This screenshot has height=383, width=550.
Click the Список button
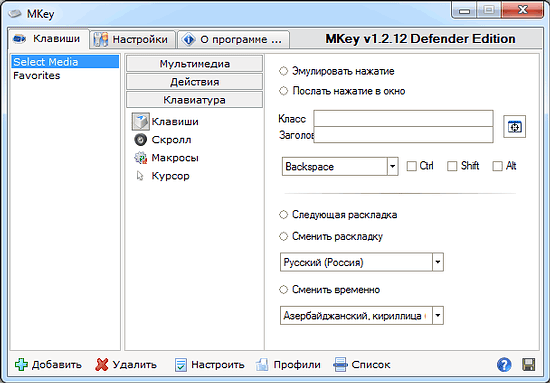[x=362, y=365]
